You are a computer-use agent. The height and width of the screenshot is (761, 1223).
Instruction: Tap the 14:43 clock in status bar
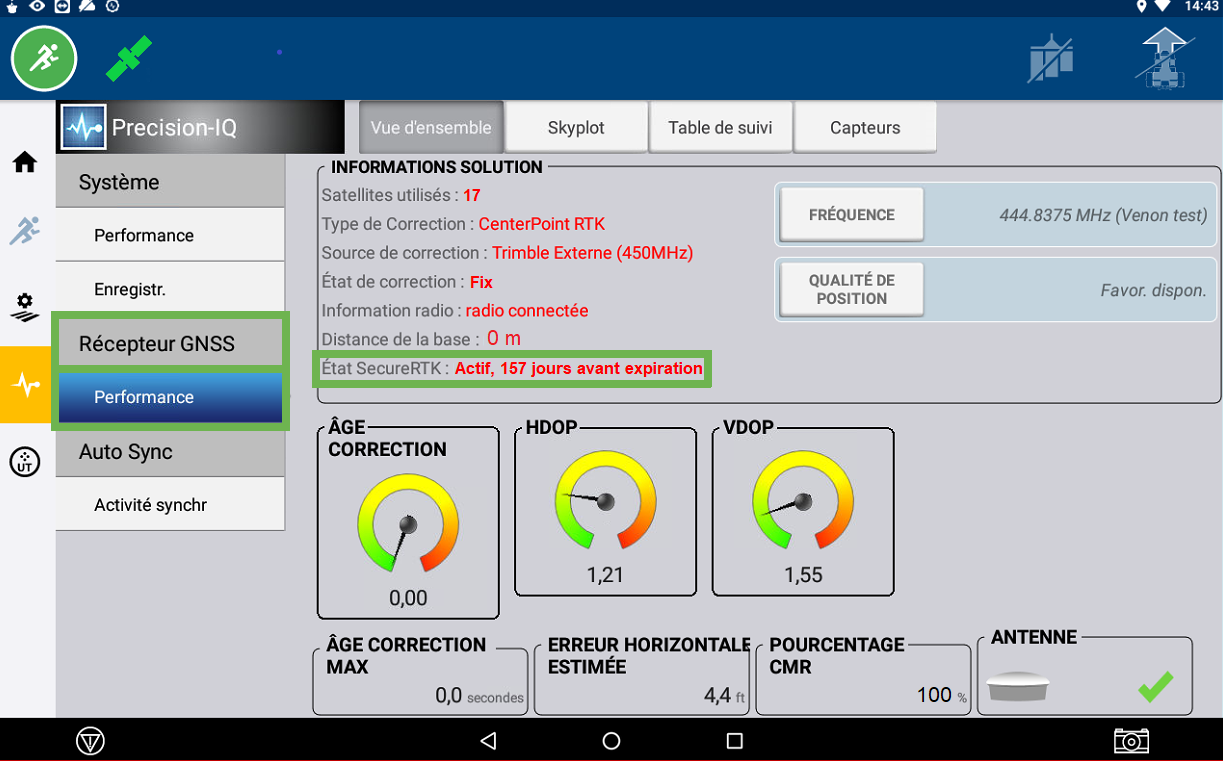point(1200,6)
